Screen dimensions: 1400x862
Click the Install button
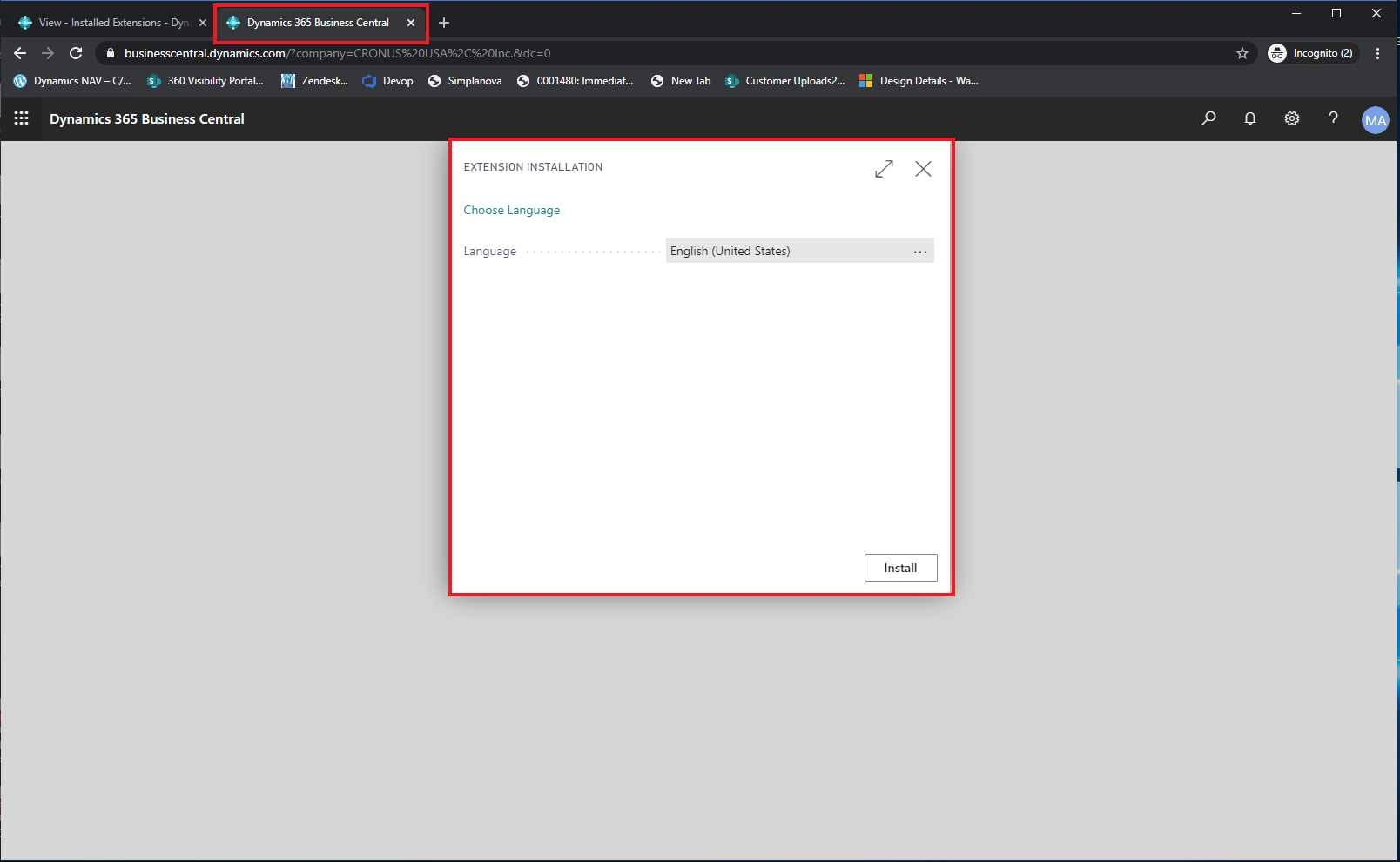tap(900, 568)
